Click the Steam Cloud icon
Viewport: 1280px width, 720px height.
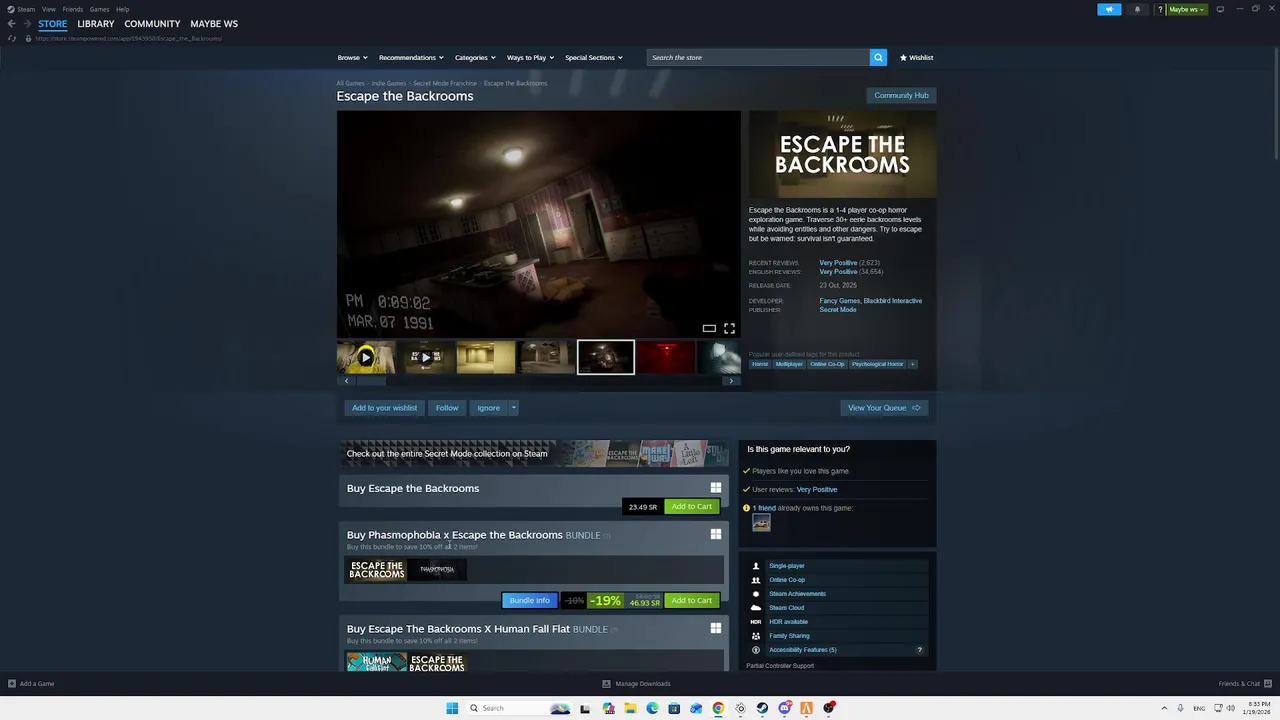756,608
